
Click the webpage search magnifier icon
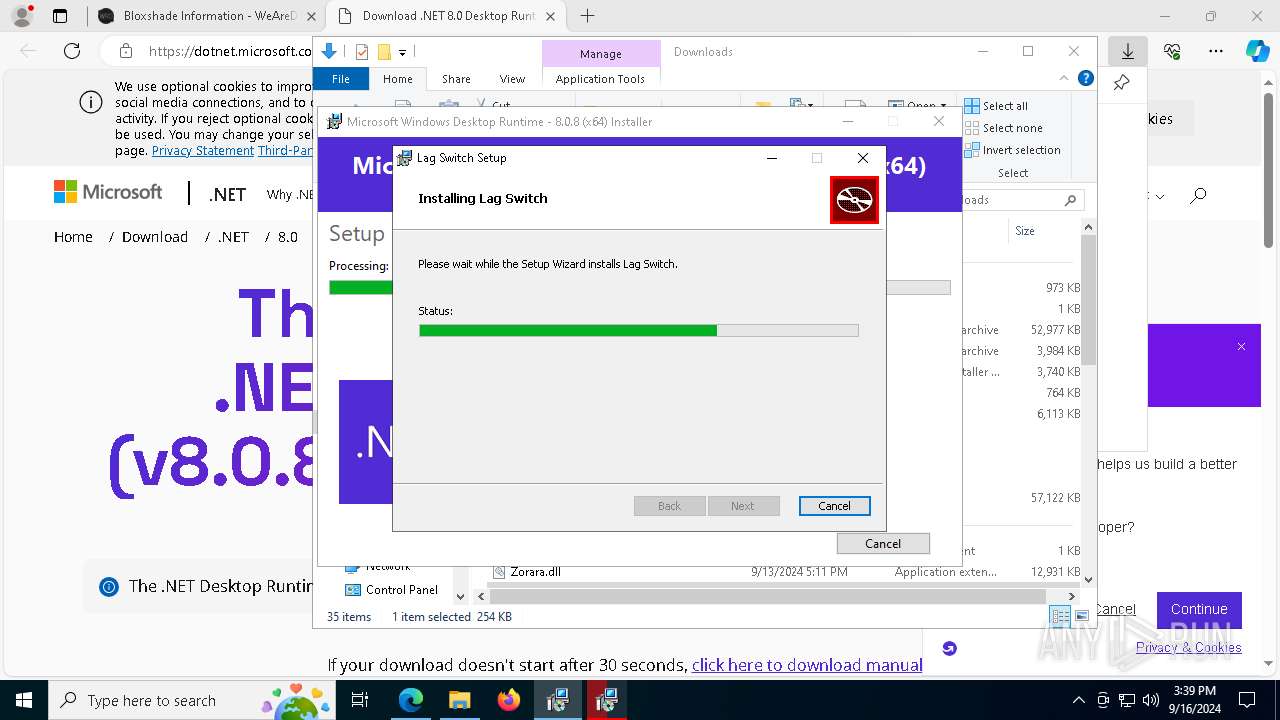coord(1198,196)
